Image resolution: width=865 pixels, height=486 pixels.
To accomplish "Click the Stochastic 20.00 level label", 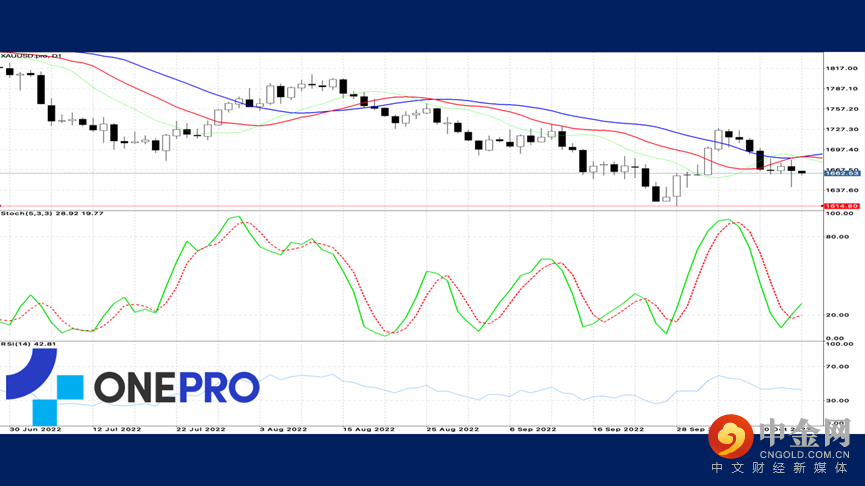I will 837,315.
